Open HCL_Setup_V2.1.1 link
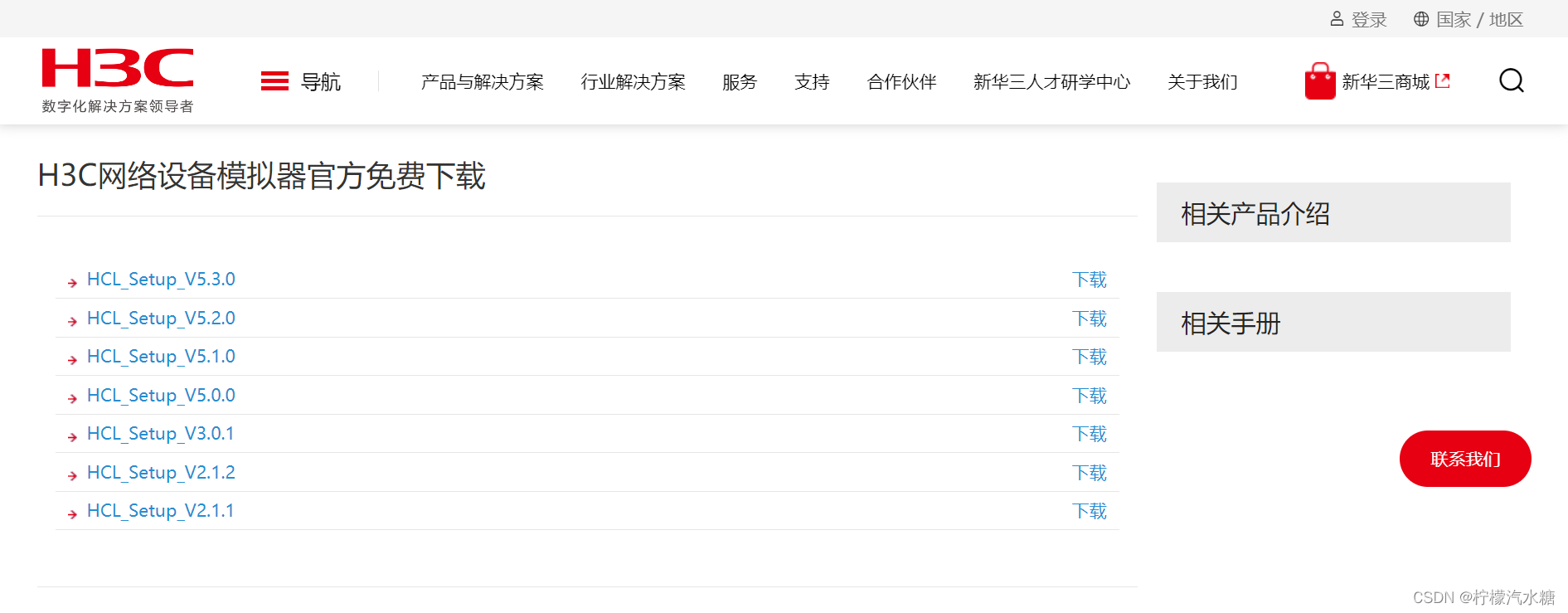The width and height of the screenshot is (1568, 613). pyautogui.click(x=161, y=511)
